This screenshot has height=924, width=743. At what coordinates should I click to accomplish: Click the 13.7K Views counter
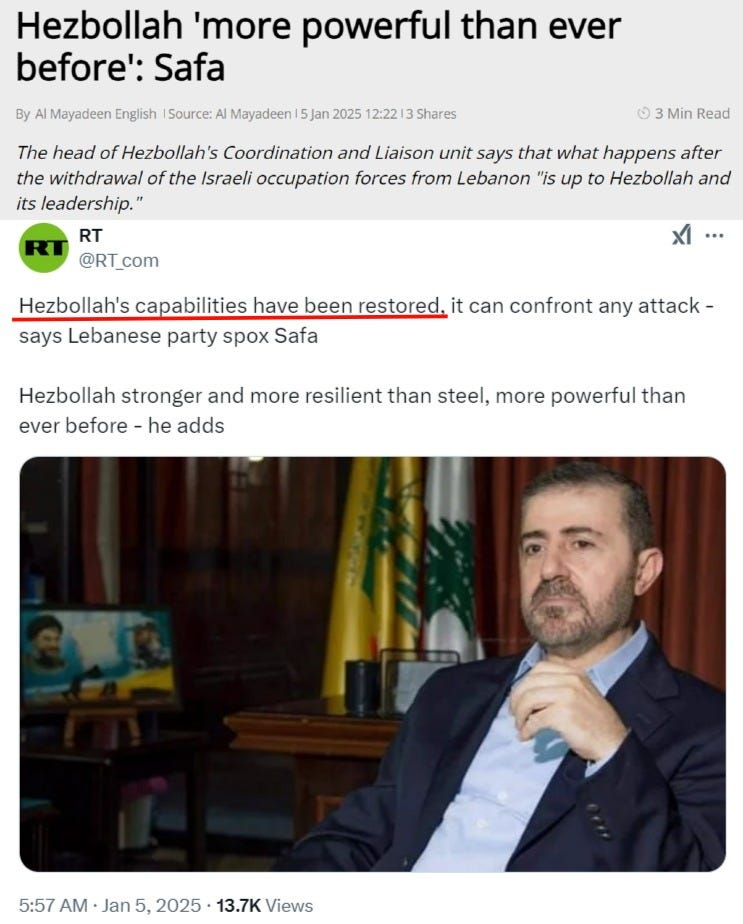[x=265, y=905]
